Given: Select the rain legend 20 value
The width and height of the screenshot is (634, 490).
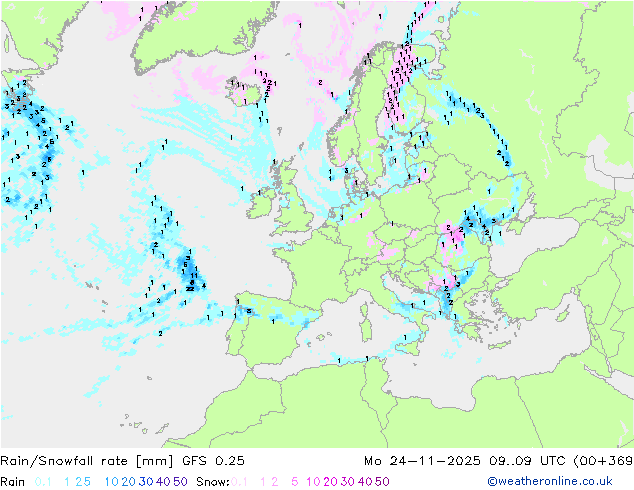Looking at the screenshot, I should coord(129,482).
